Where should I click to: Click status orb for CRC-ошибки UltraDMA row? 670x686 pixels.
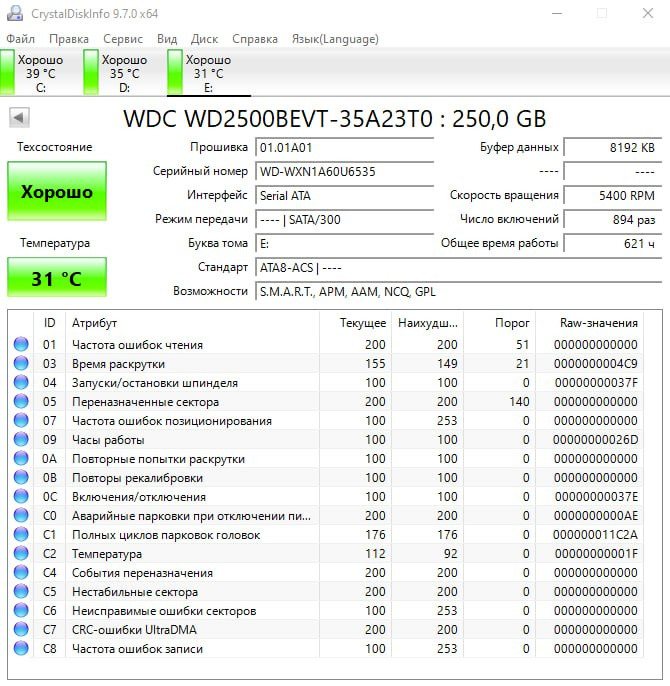(21, 630)
